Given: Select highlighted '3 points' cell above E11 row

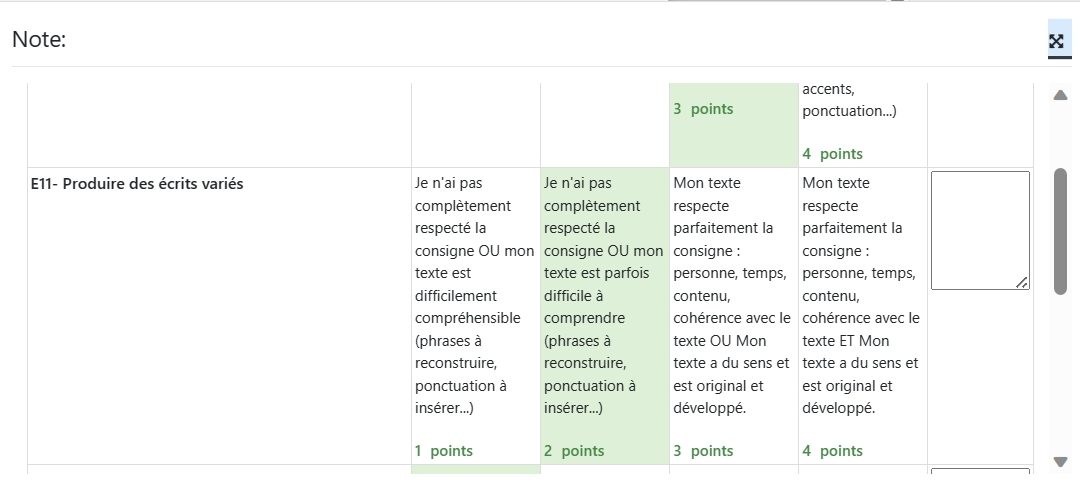Looking at the screenshot, I should pos(734,125).
